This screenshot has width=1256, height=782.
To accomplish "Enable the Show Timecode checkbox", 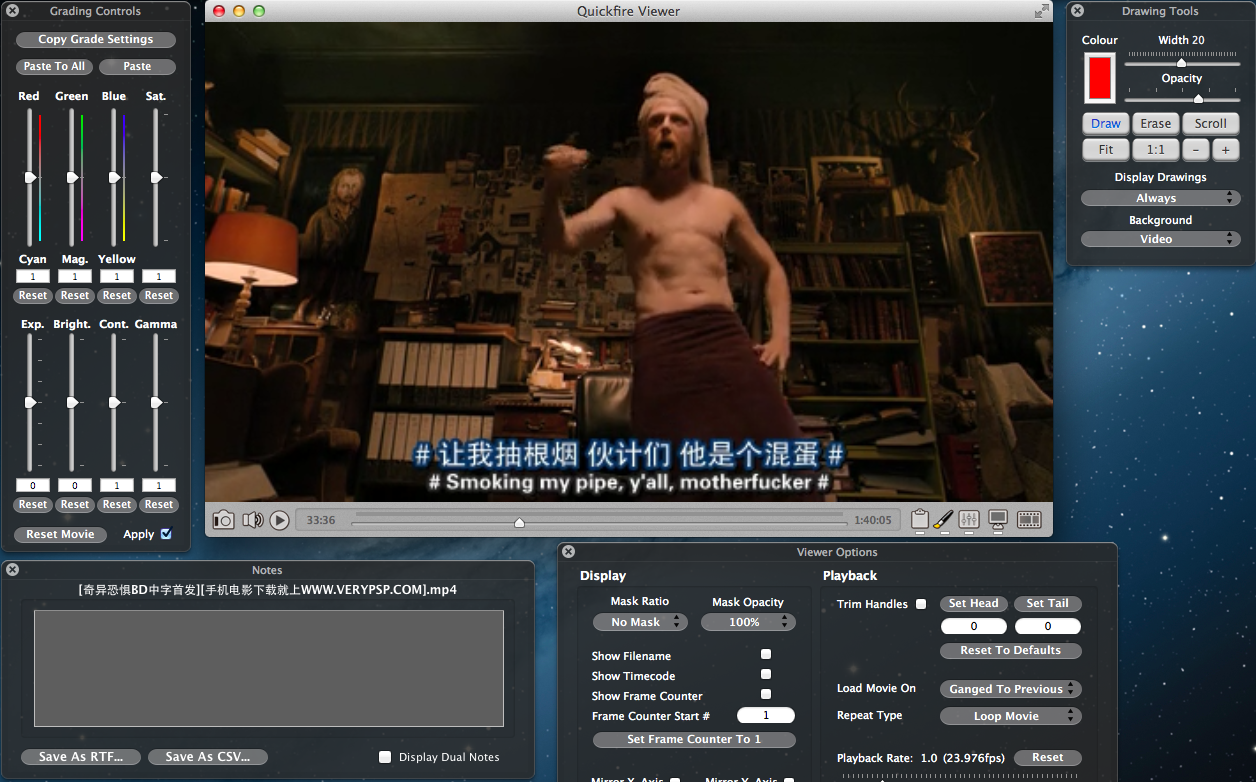I will click(766, 674).
